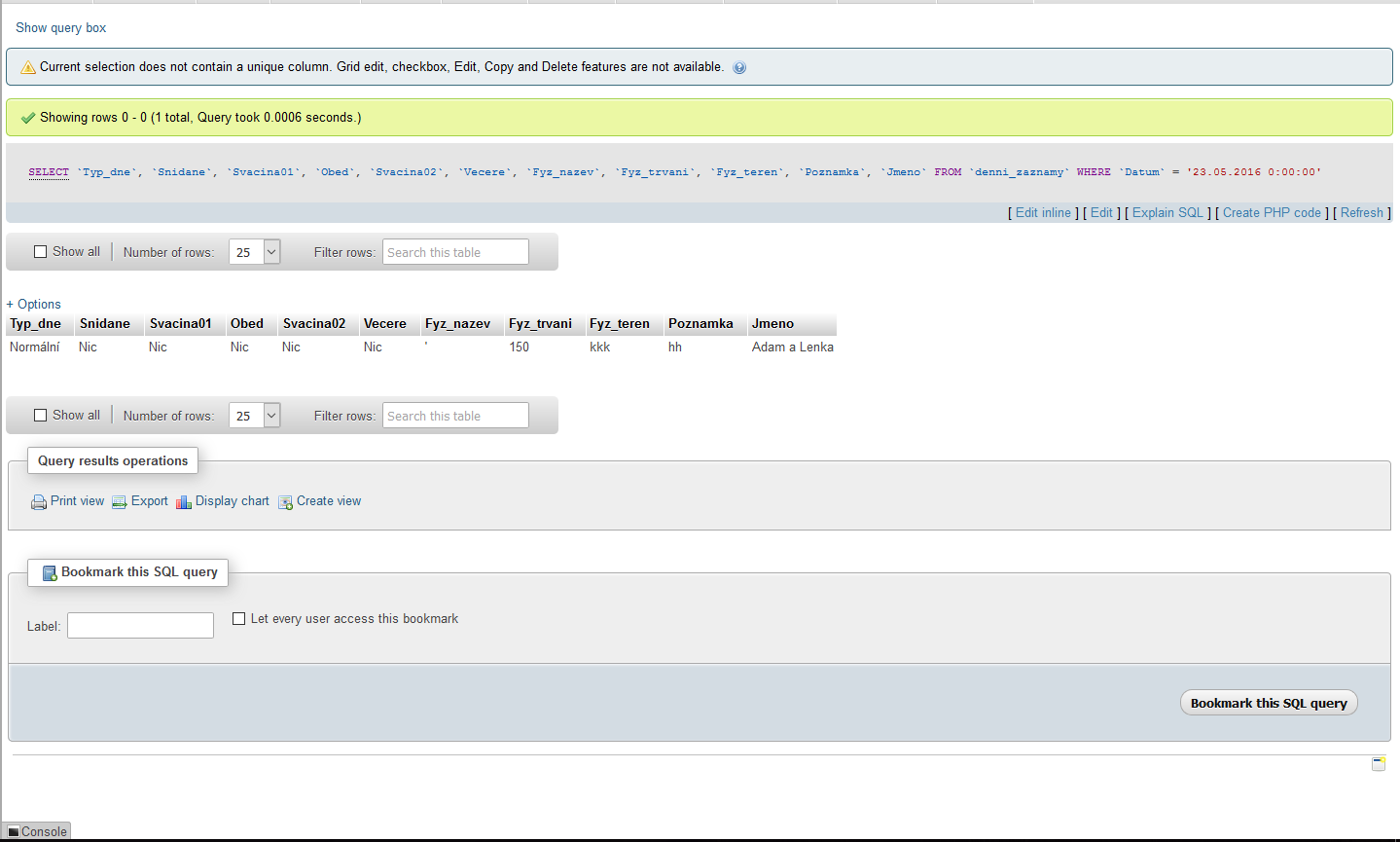The width and height of the screenshot is (1400, 842).
Task: Sort by the Typ_dne column header
Action: click(x=35, y=324)
